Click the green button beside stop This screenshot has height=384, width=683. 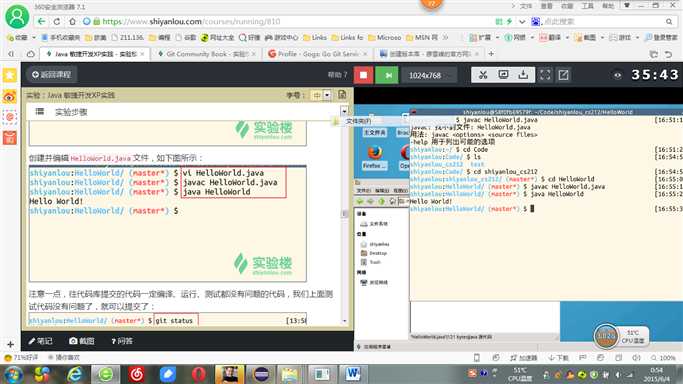[388, 75]
